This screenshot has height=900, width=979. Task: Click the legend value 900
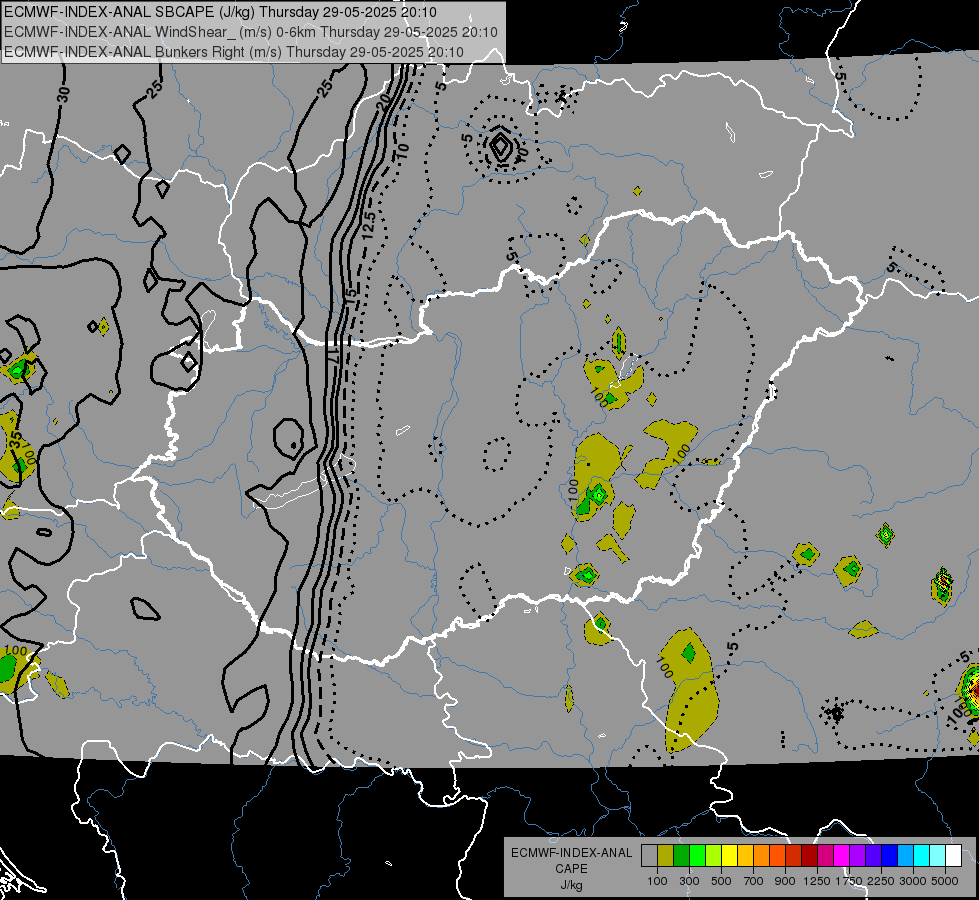click(x=785, y=881)
